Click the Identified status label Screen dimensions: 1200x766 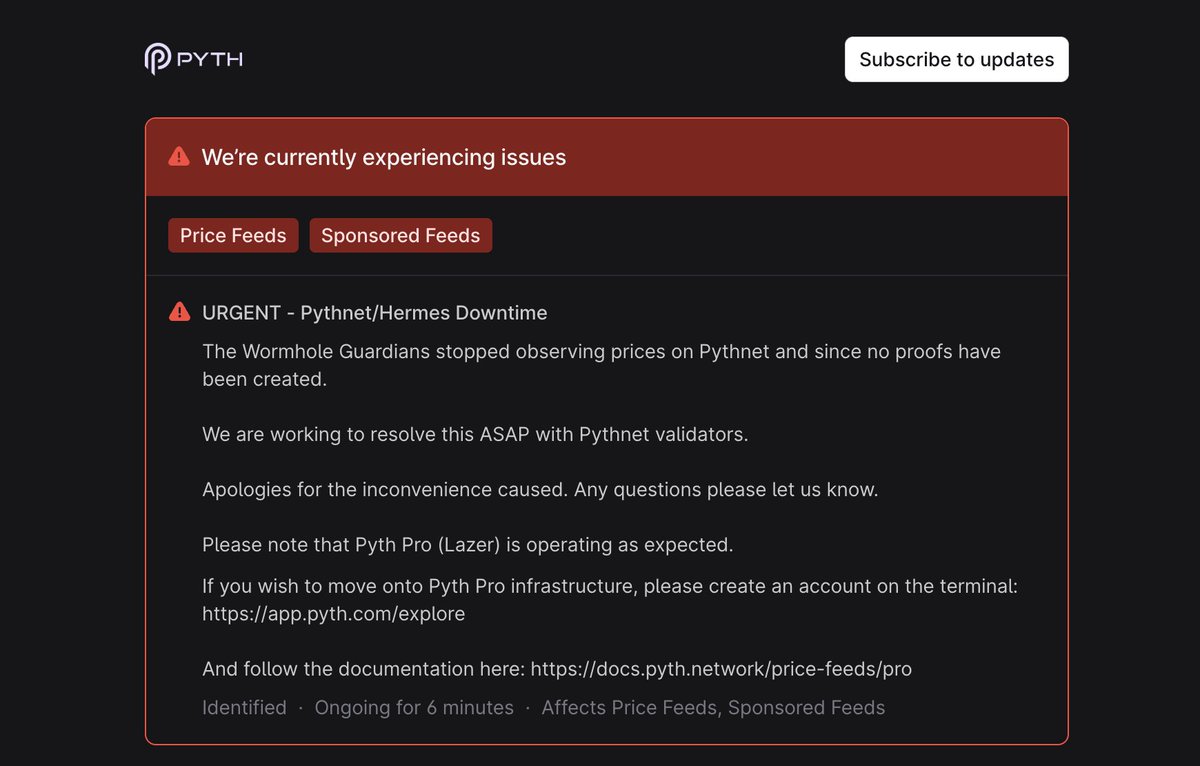[x=244, y=708]
